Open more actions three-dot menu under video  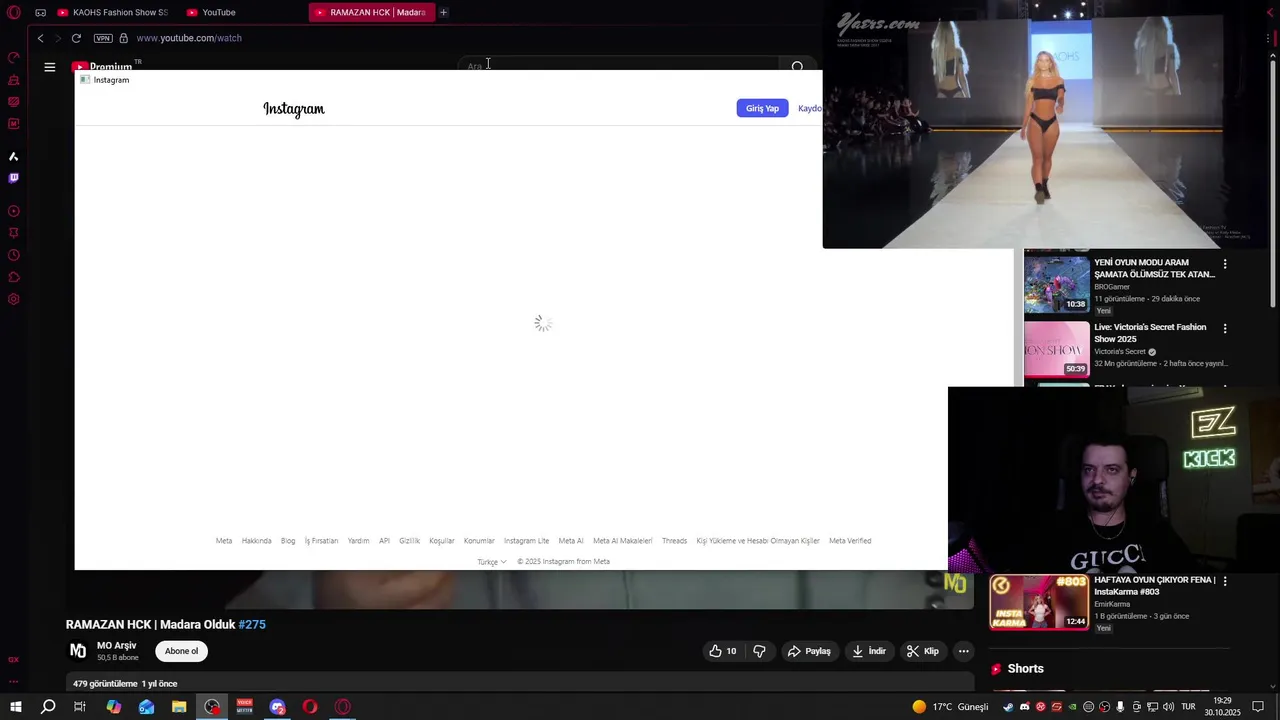[963, 651]
